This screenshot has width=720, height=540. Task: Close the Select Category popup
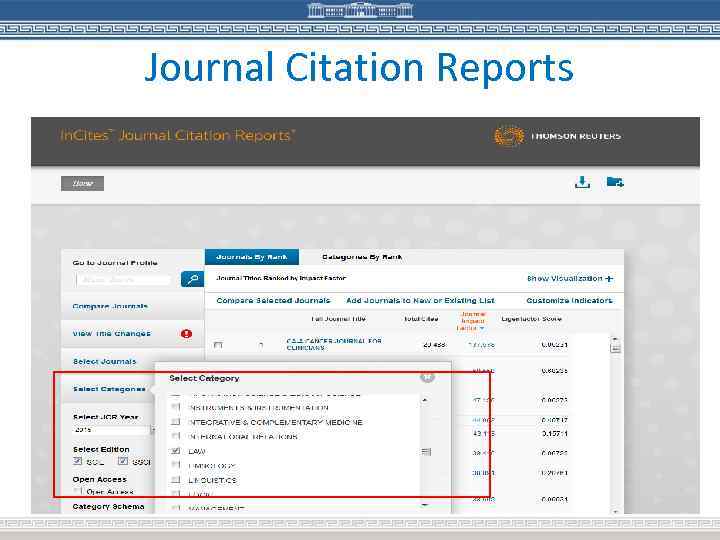tap(427, 378)
